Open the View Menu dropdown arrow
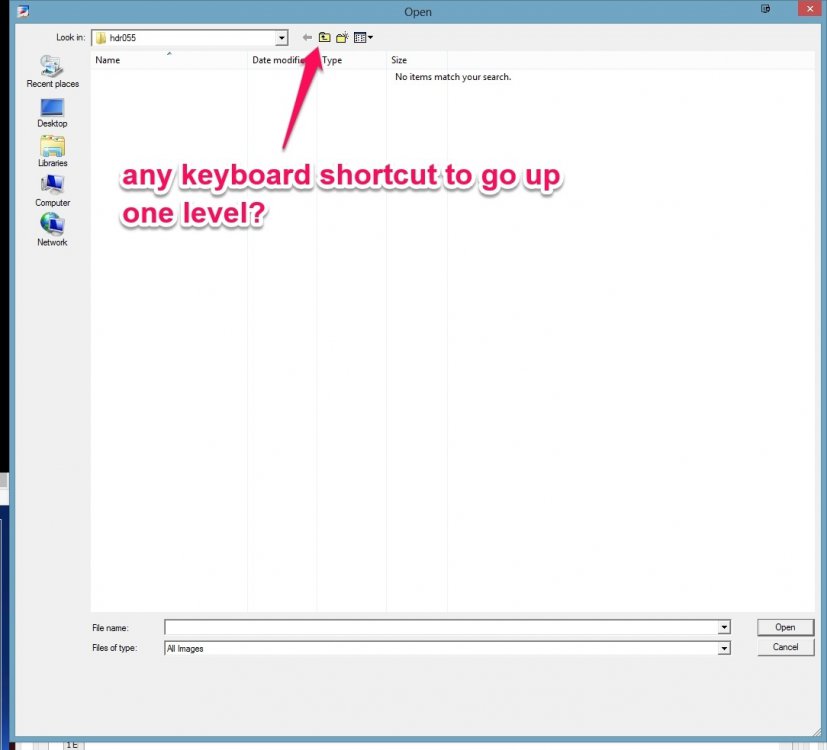Image resolution: width=827 pixels, height=750 pixels. 369,37
